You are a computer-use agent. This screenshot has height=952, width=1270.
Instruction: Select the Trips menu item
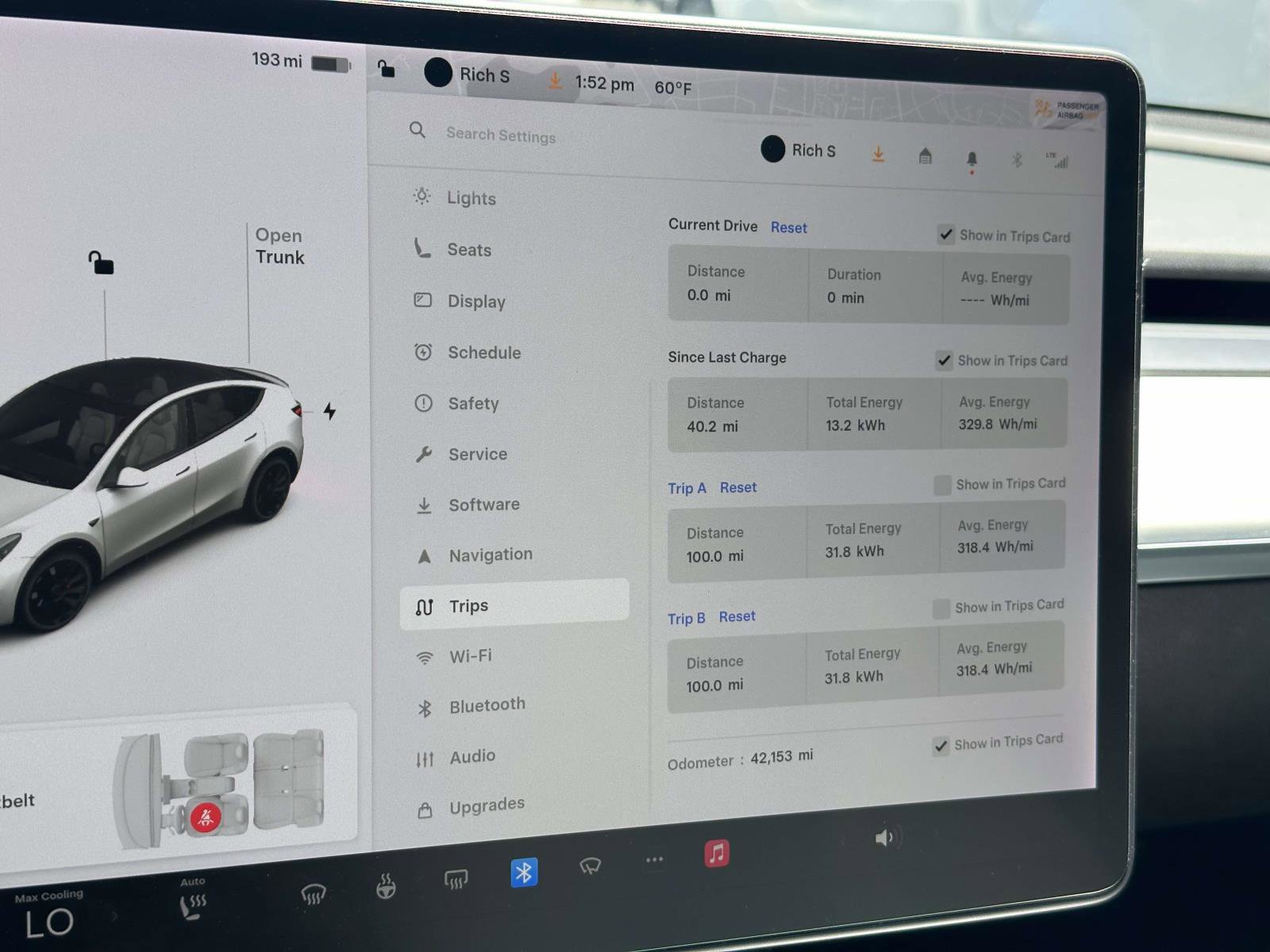514,605
